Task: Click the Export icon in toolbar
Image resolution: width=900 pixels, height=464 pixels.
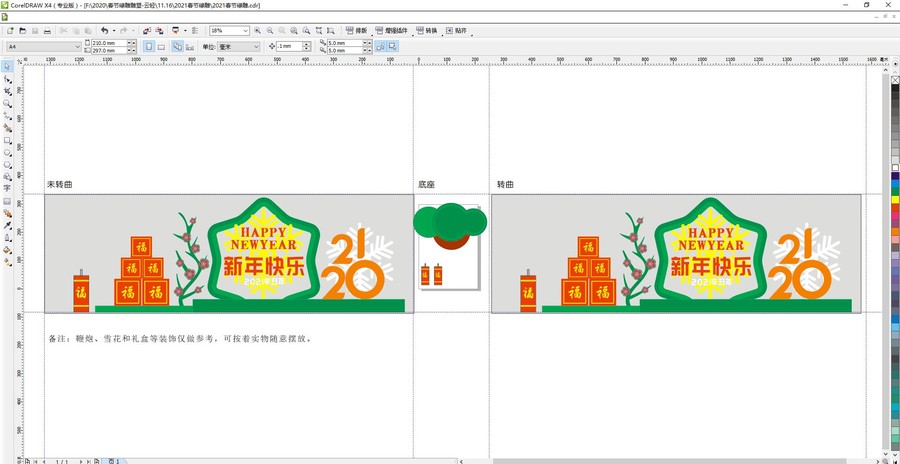Action: [159, 30]
